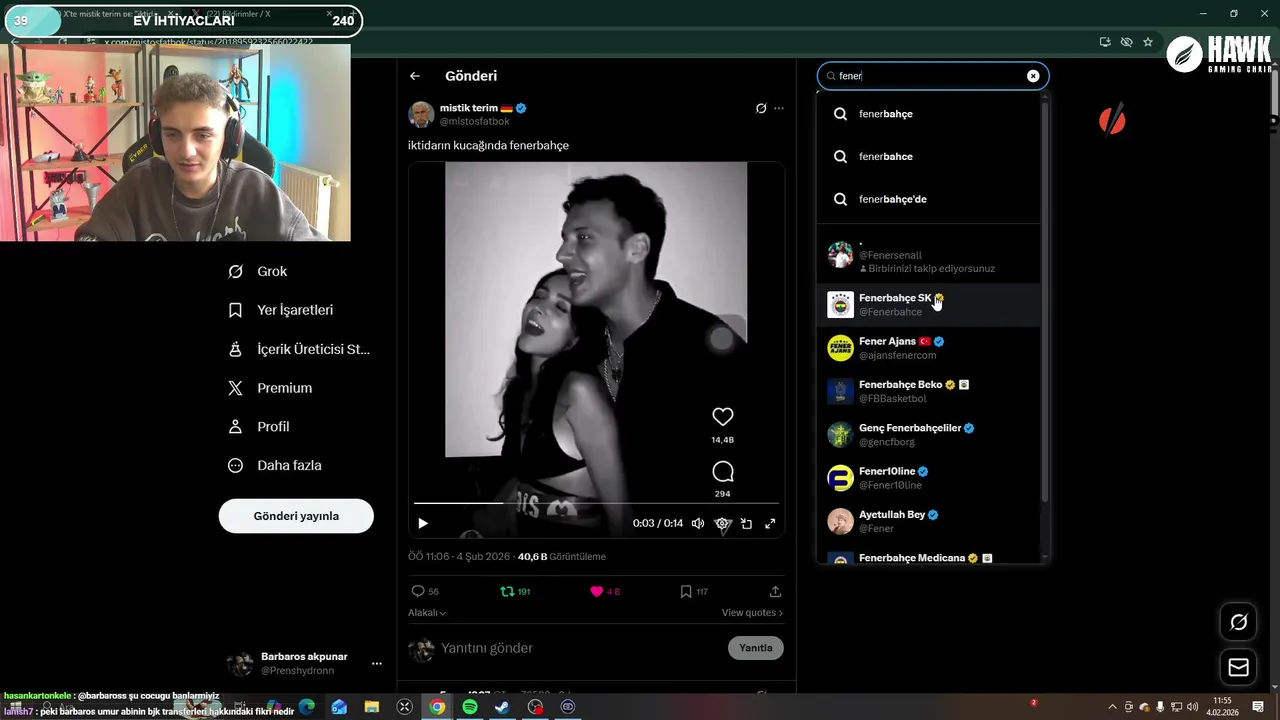Open the mistik terim profile avatar
Screen dimensions: 1280x720
(421, 114)
